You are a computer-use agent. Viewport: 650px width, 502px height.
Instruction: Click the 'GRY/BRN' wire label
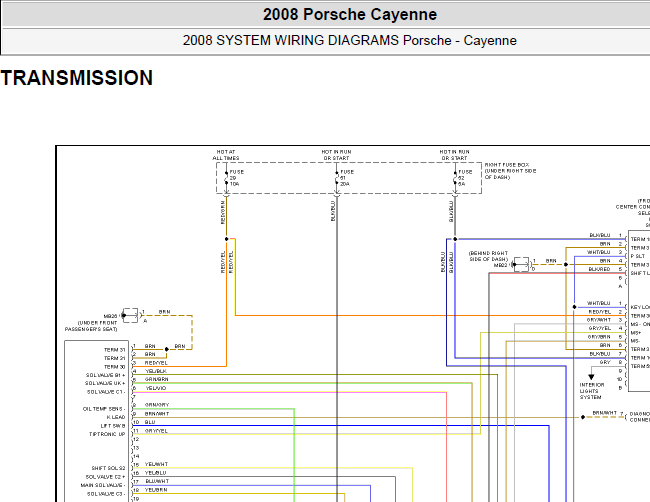(x=599, y=337)
